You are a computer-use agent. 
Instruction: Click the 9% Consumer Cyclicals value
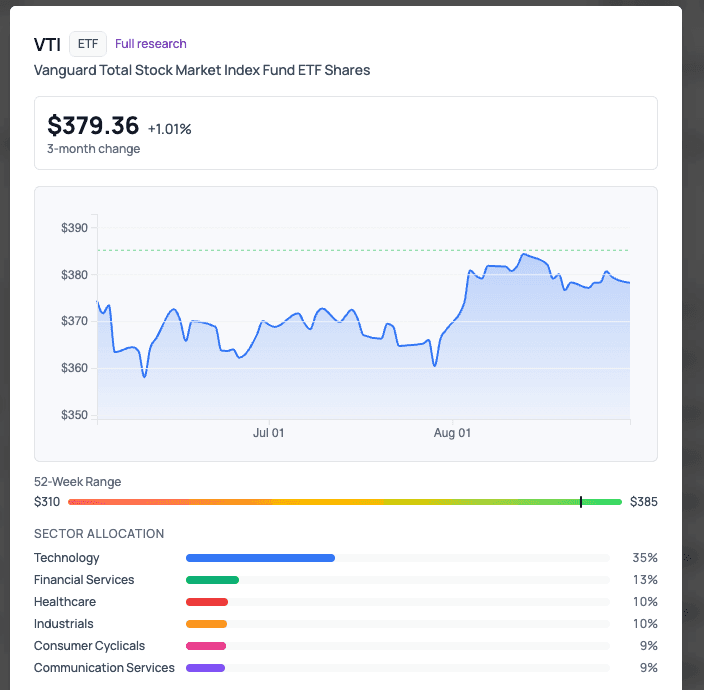[x=648, y=646]
